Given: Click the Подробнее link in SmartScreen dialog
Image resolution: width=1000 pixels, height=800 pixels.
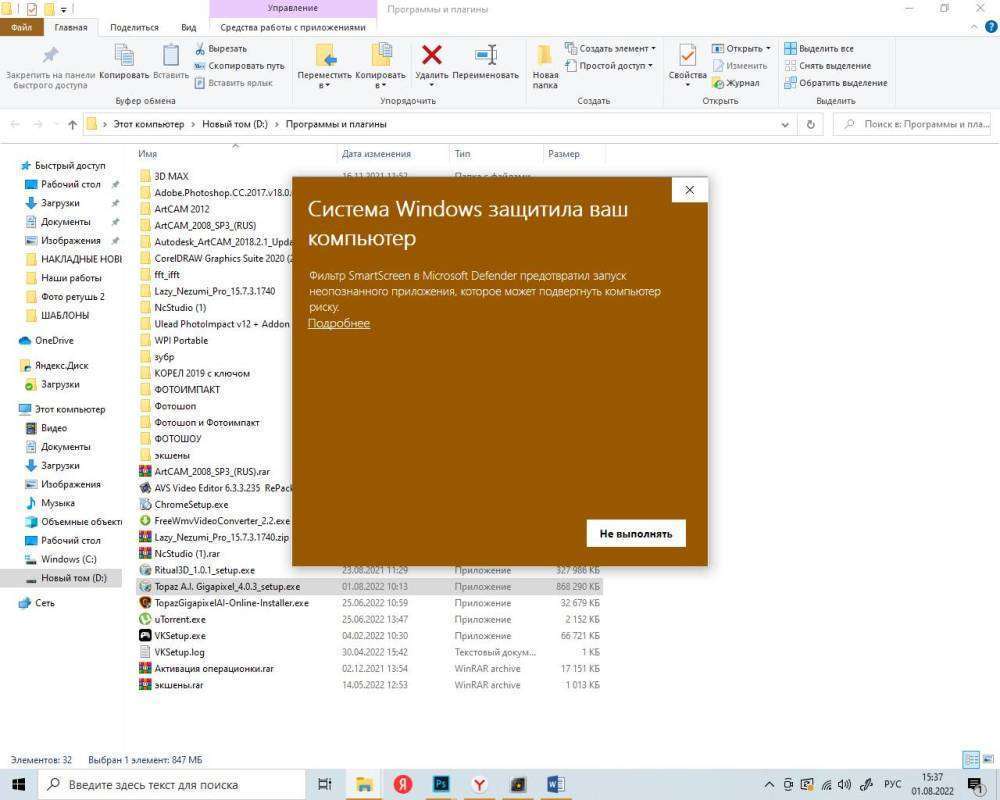Looking at the screenshot, I should pos(338,323).
